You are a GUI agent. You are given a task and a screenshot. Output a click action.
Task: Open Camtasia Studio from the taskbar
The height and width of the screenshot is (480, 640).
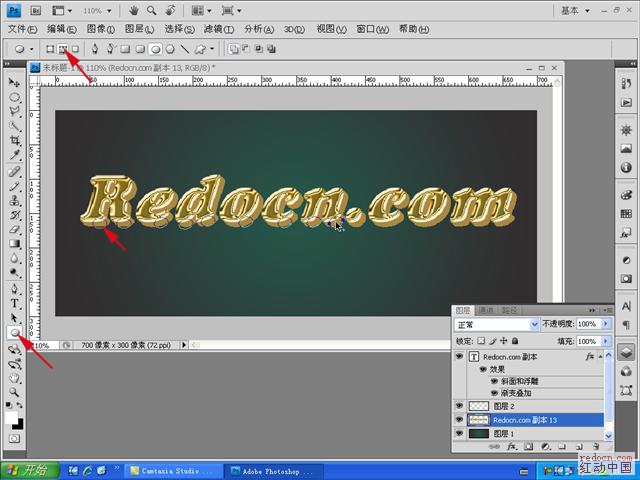click(x=172, y=470)
